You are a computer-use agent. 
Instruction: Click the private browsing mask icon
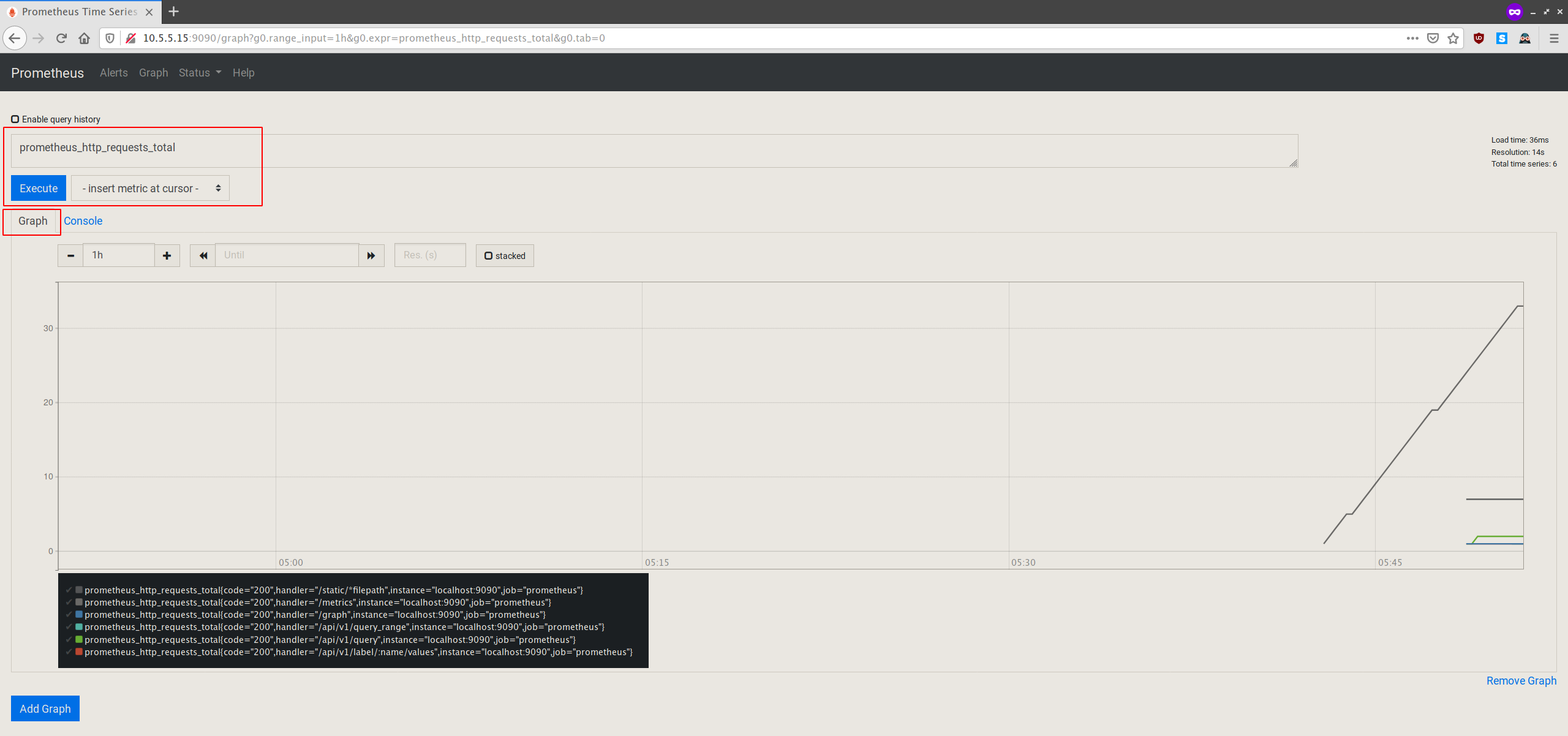pos(1514,12)
